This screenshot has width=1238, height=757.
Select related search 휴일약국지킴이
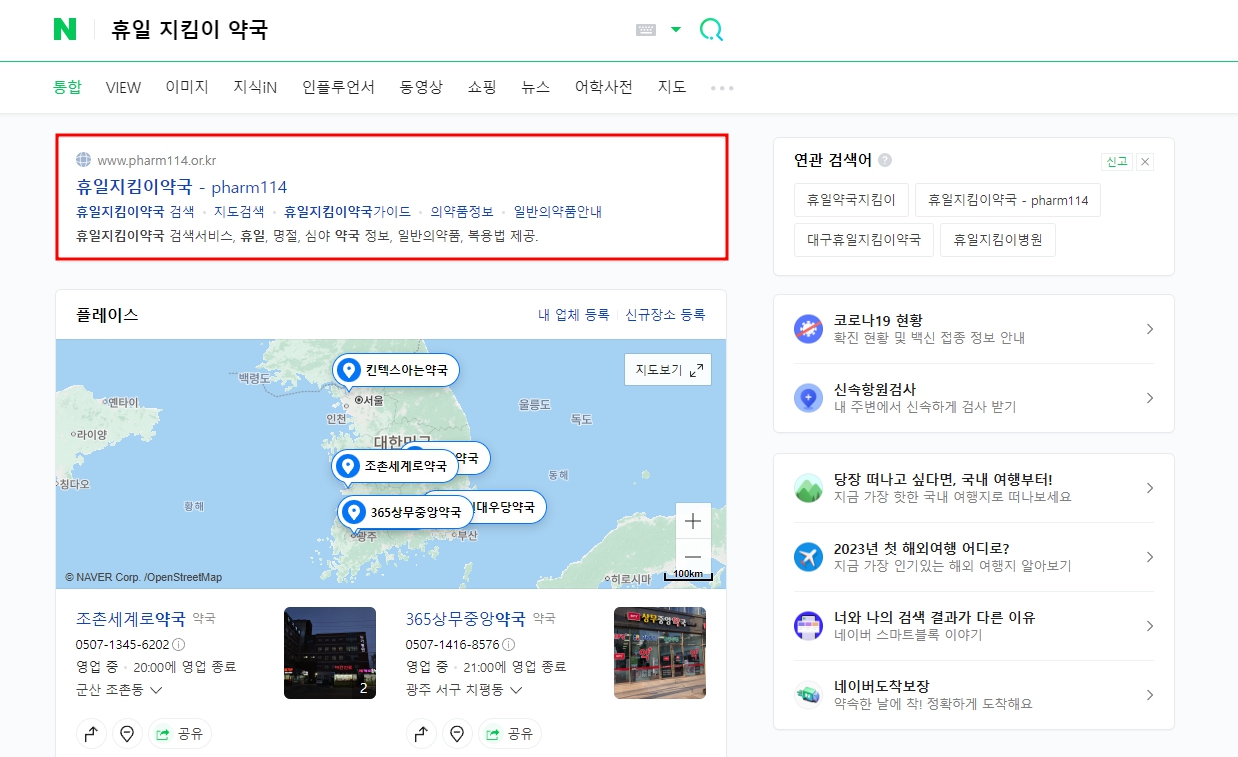point(851,200)
